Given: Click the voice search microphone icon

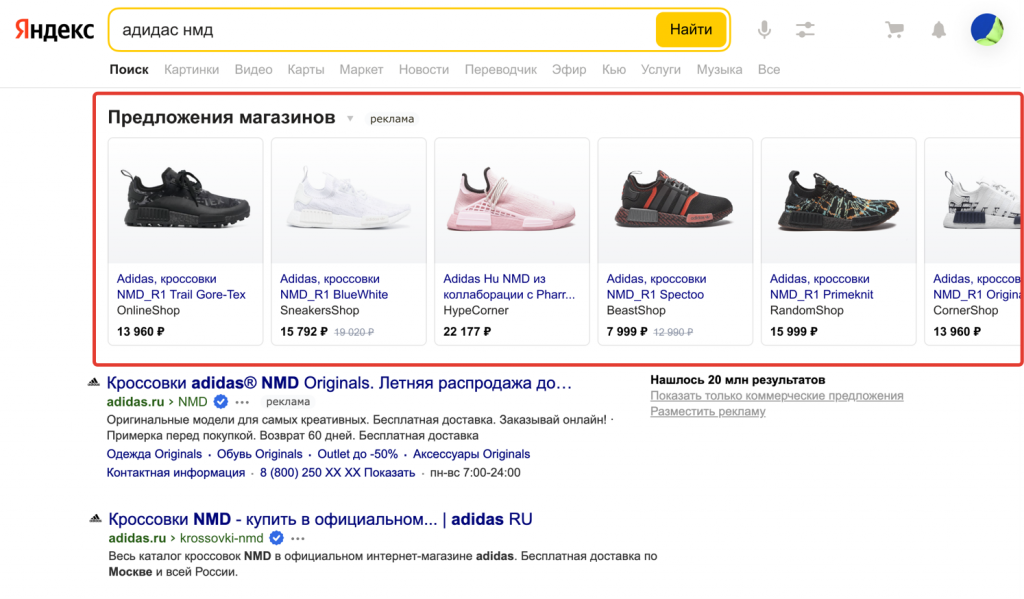Looking at the screenshot, I should (764, 30).
